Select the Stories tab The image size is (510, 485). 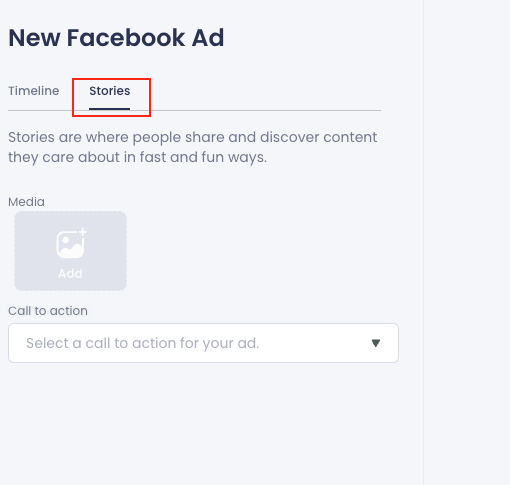click(110, 91)
